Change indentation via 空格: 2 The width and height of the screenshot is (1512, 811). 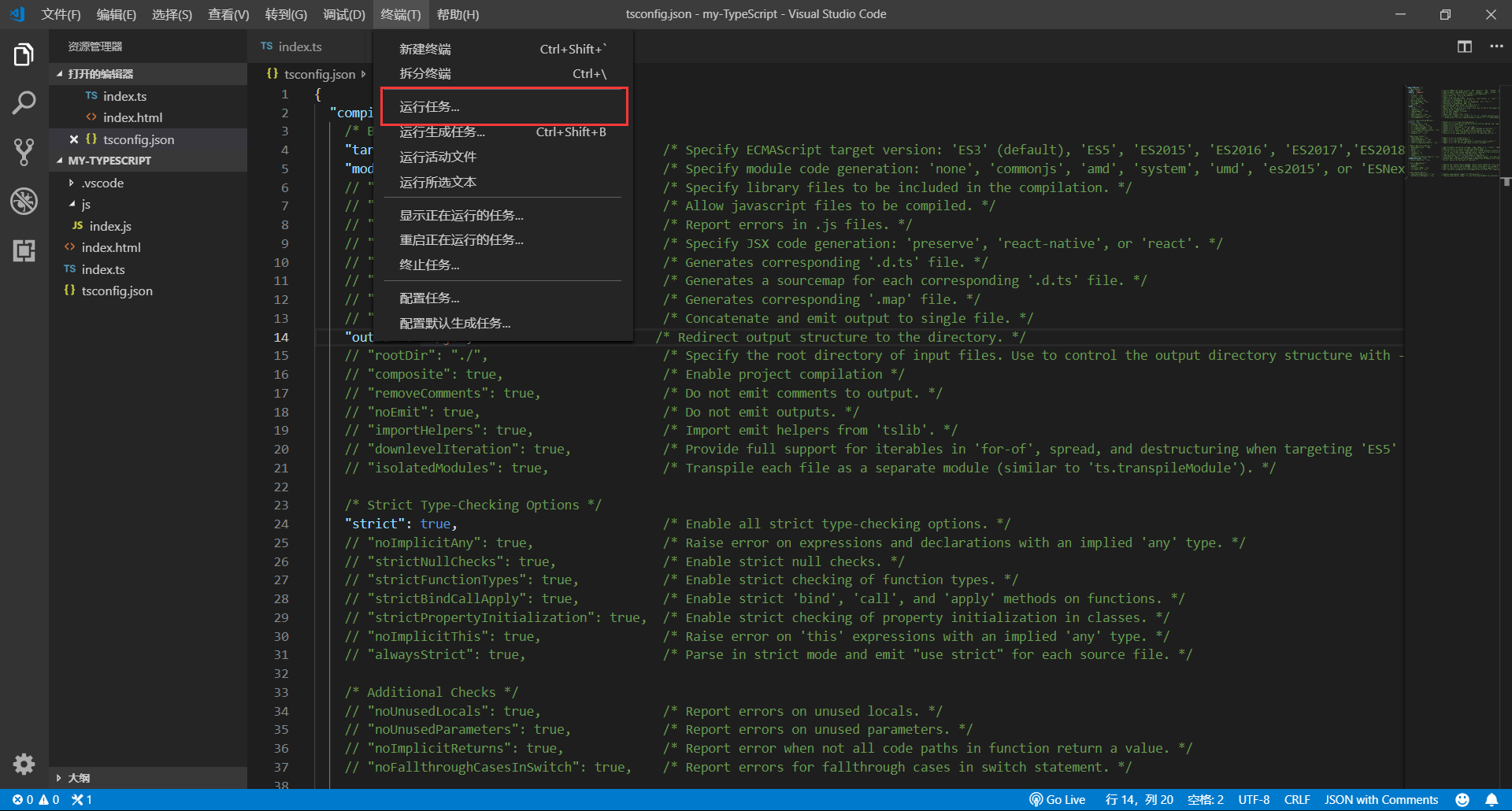pyautogui.click(x=1205, y=799)
